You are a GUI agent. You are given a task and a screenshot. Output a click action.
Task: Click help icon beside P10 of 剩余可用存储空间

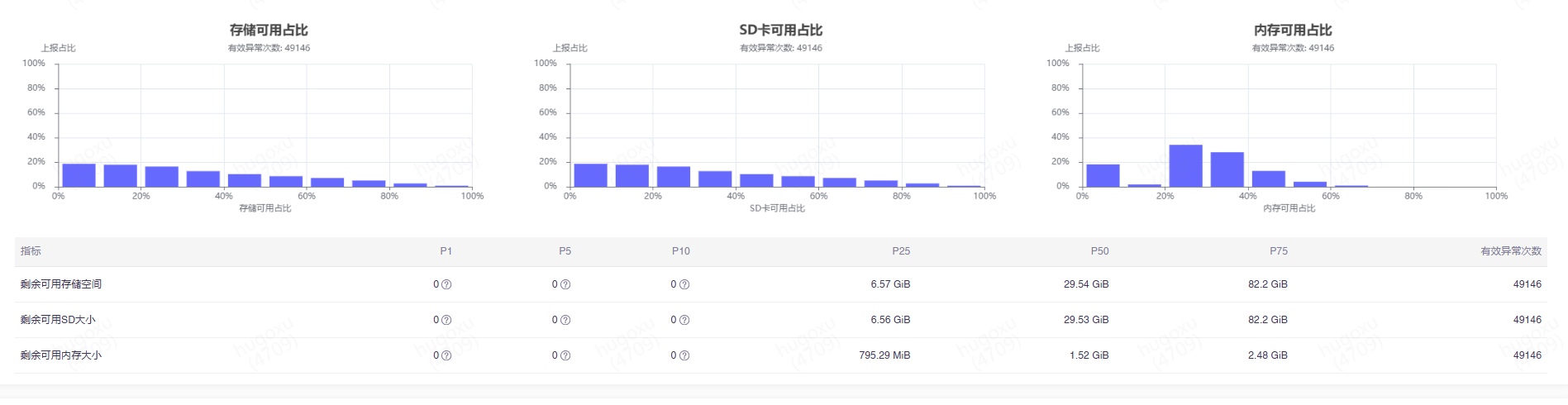684,284
